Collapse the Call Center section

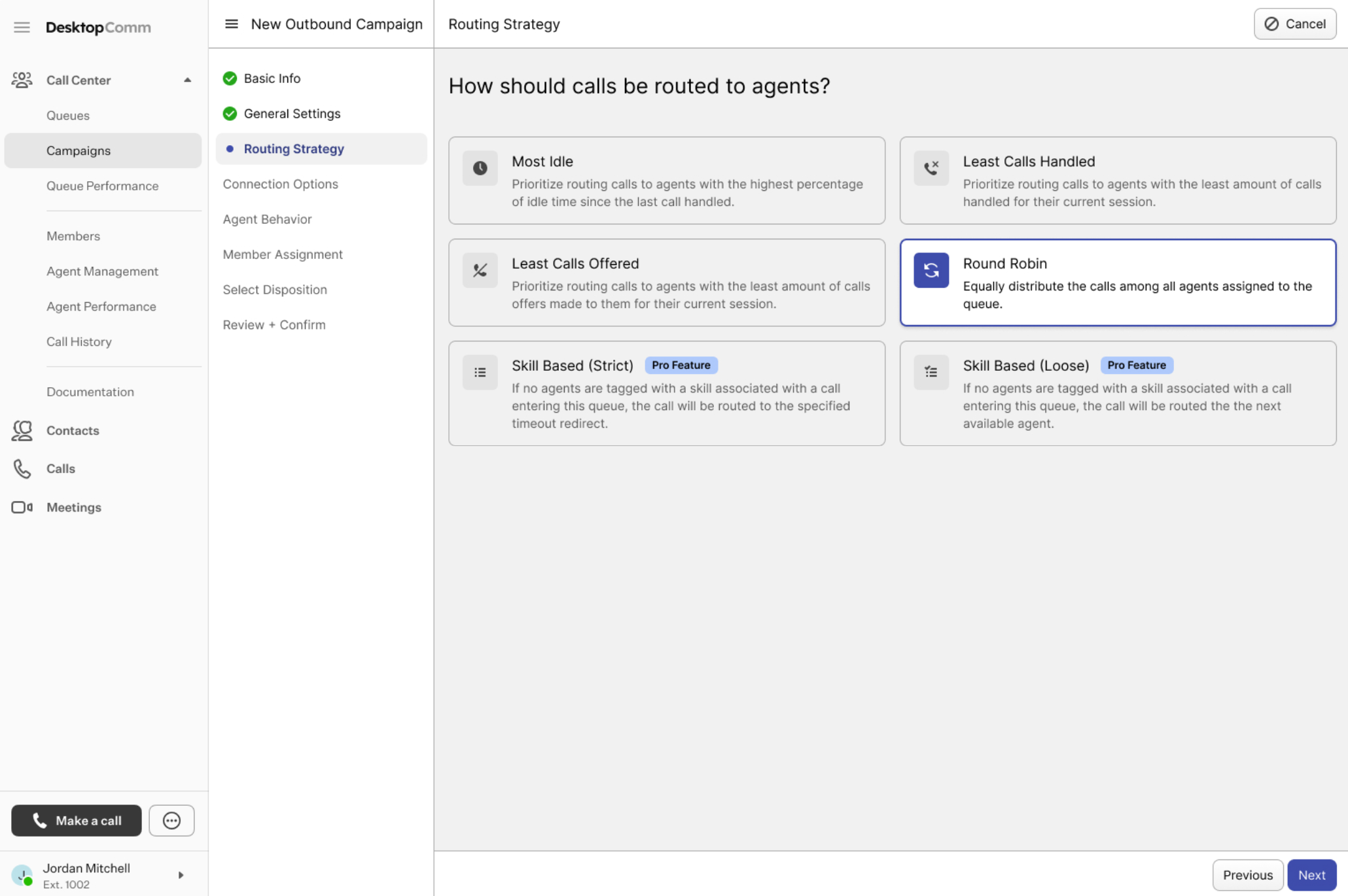pos(187,80)
